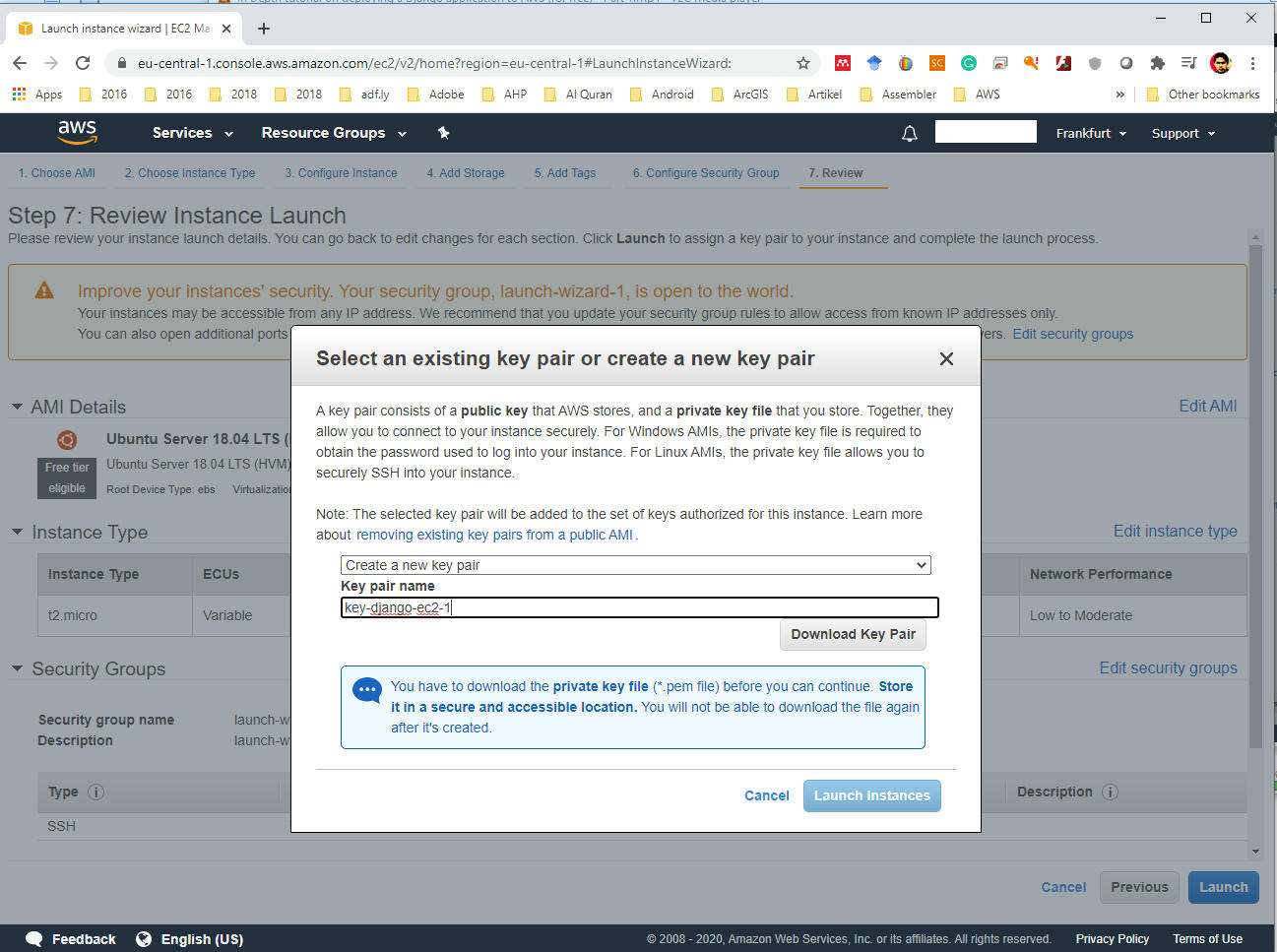Click the browser back arrow

click(x=20, y=63)
